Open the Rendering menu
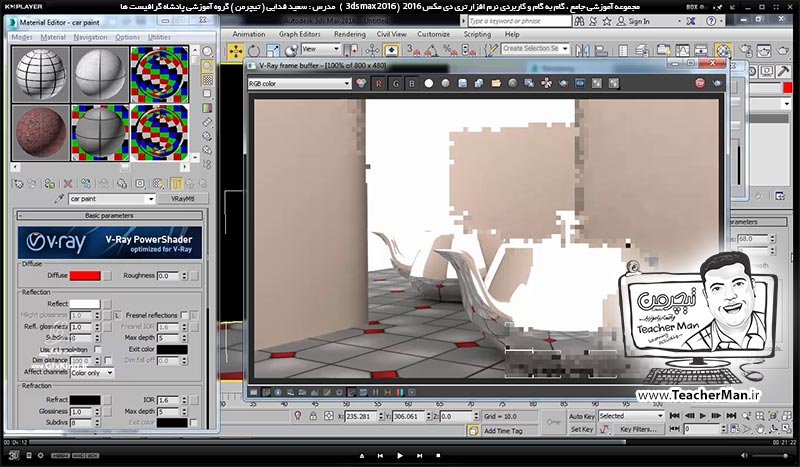 [349, 34]
